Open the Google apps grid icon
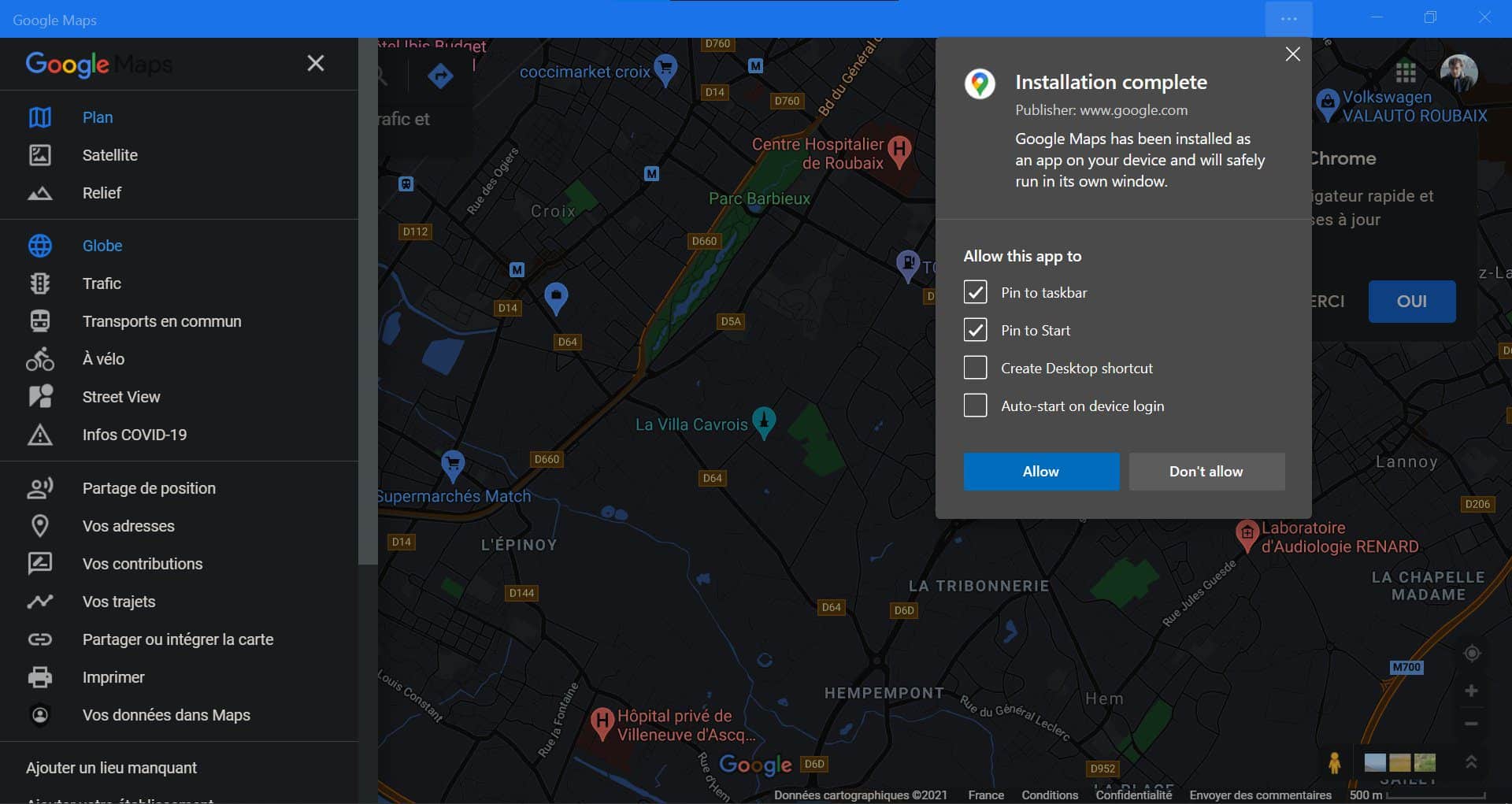 point(1406,72)
